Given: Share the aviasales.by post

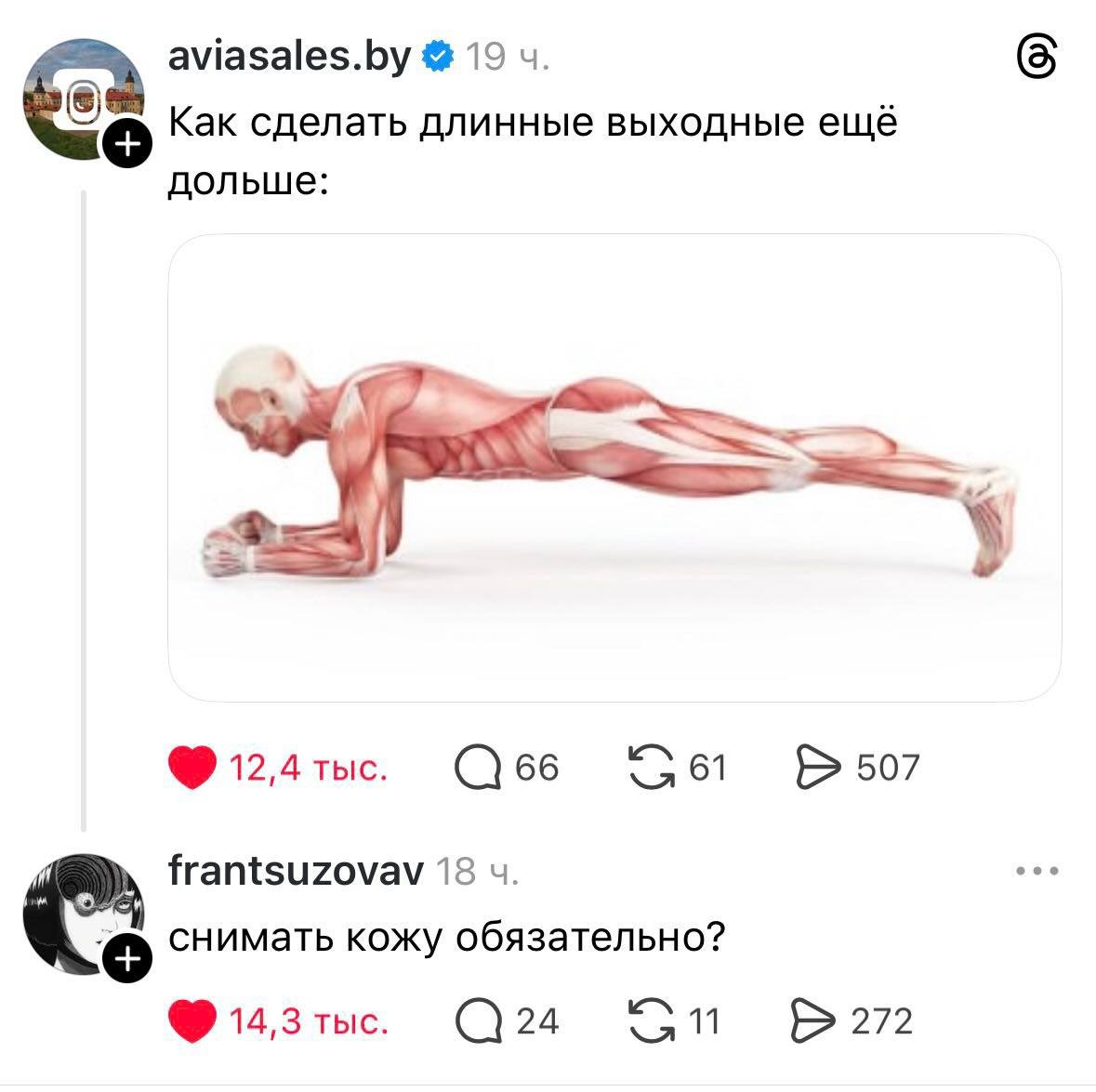Looking at the screenshot, I should [x=818, y=767].
